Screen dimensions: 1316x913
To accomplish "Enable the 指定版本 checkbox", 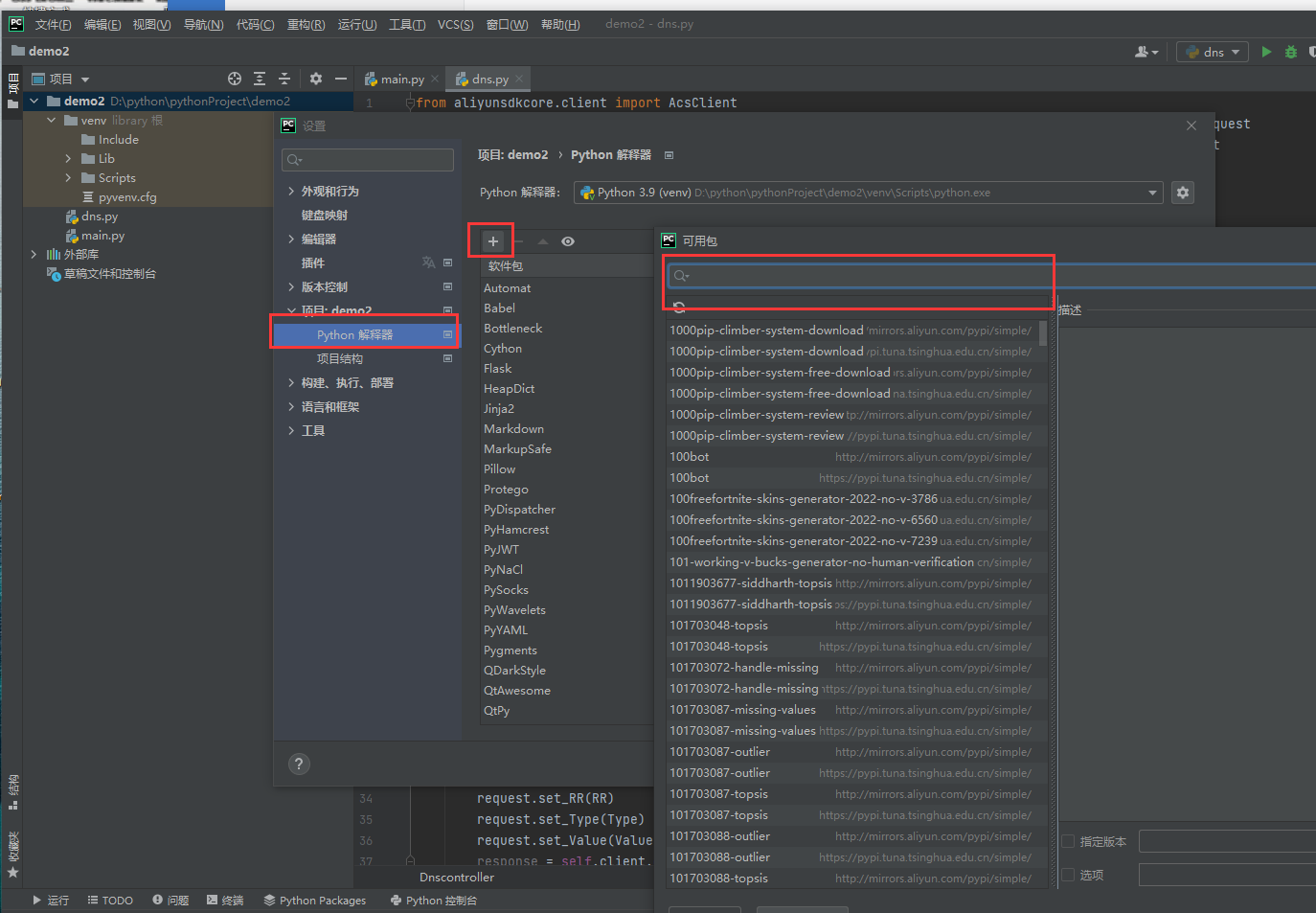I will (1068, 841).
